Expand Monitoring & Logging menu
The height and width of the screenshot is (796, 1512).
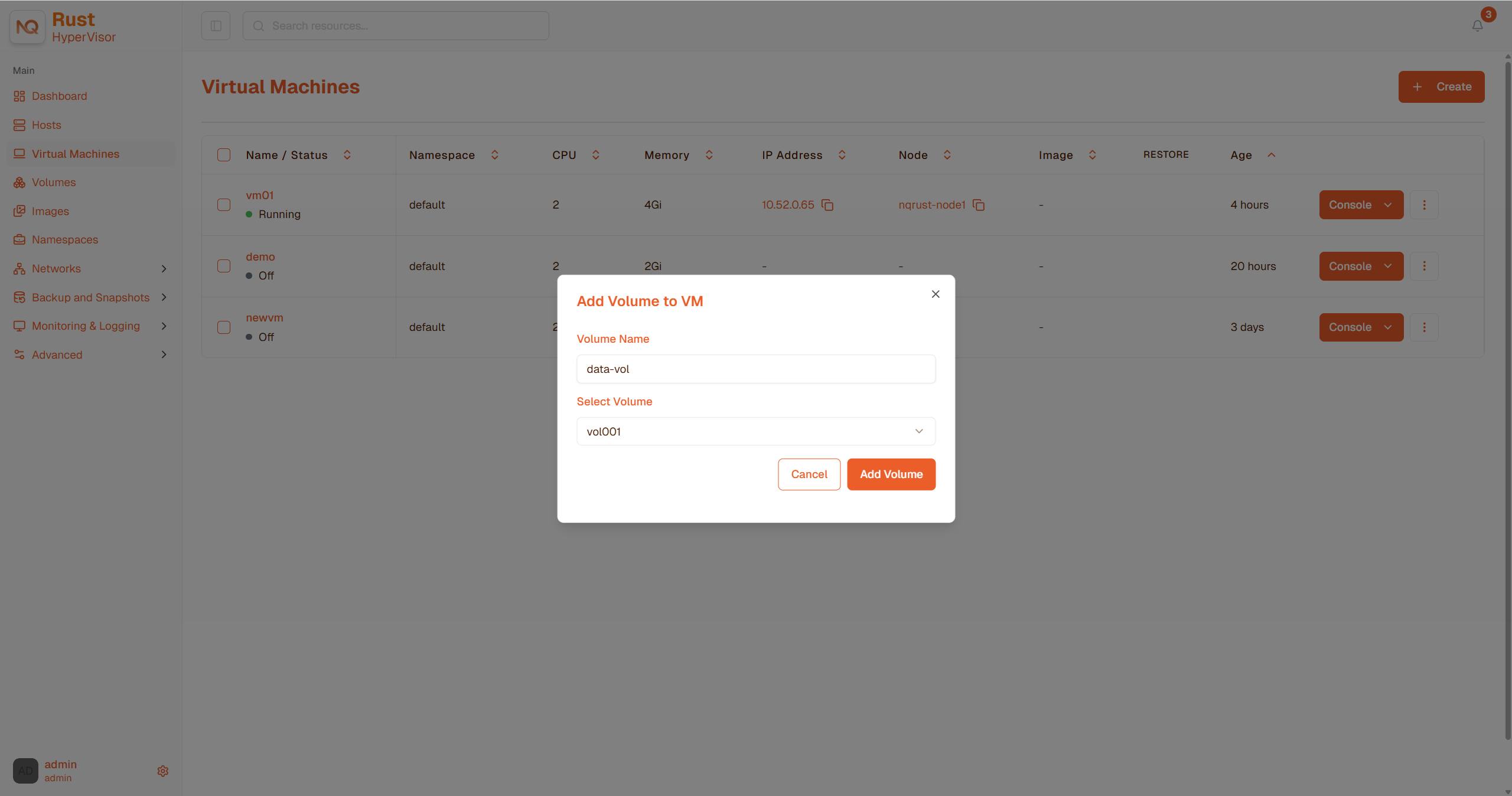click(164, 326)
